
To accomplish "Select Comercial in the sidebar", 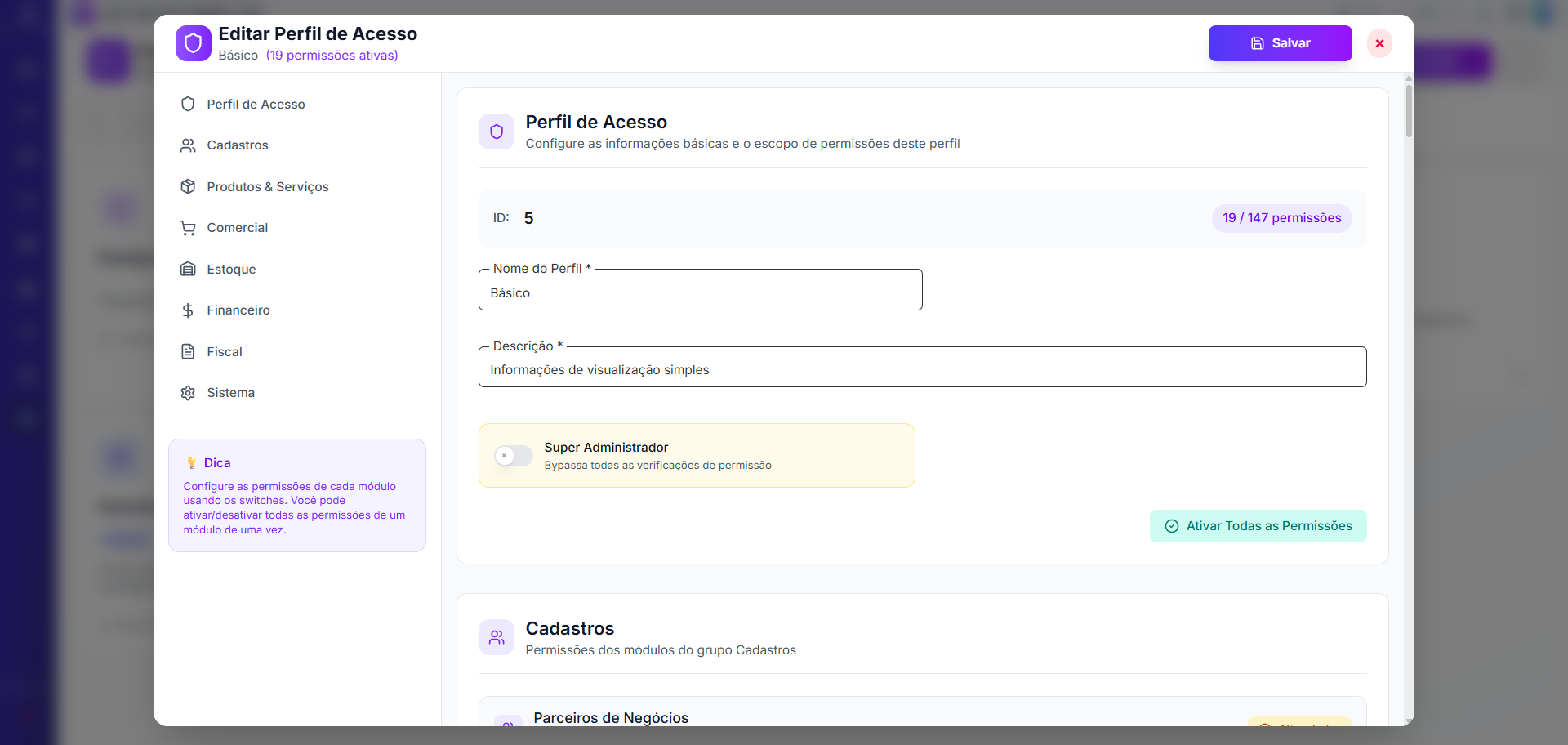I will point(297,228).
